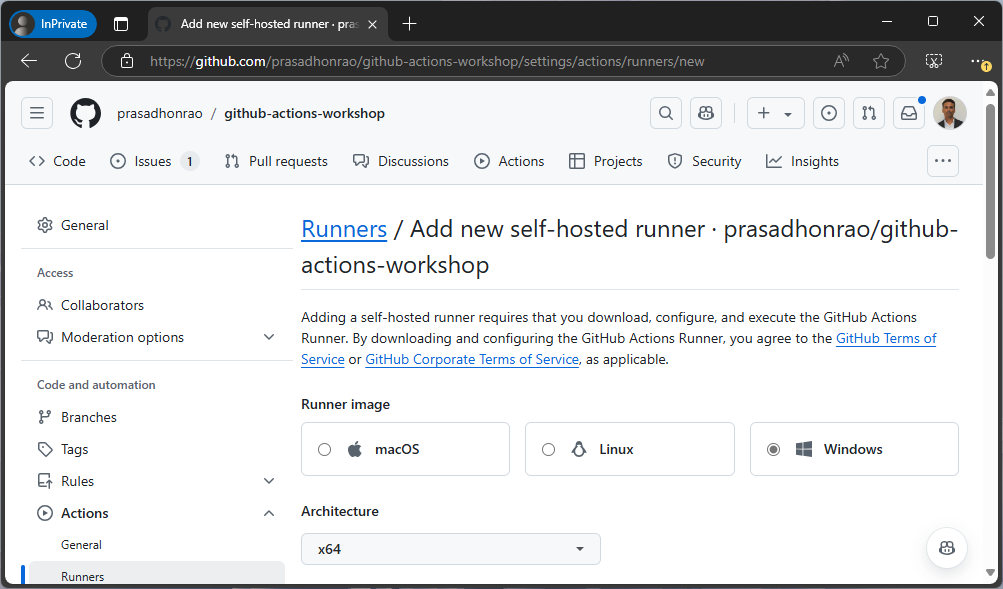Open the Actions repository tab

coord(509,161)
